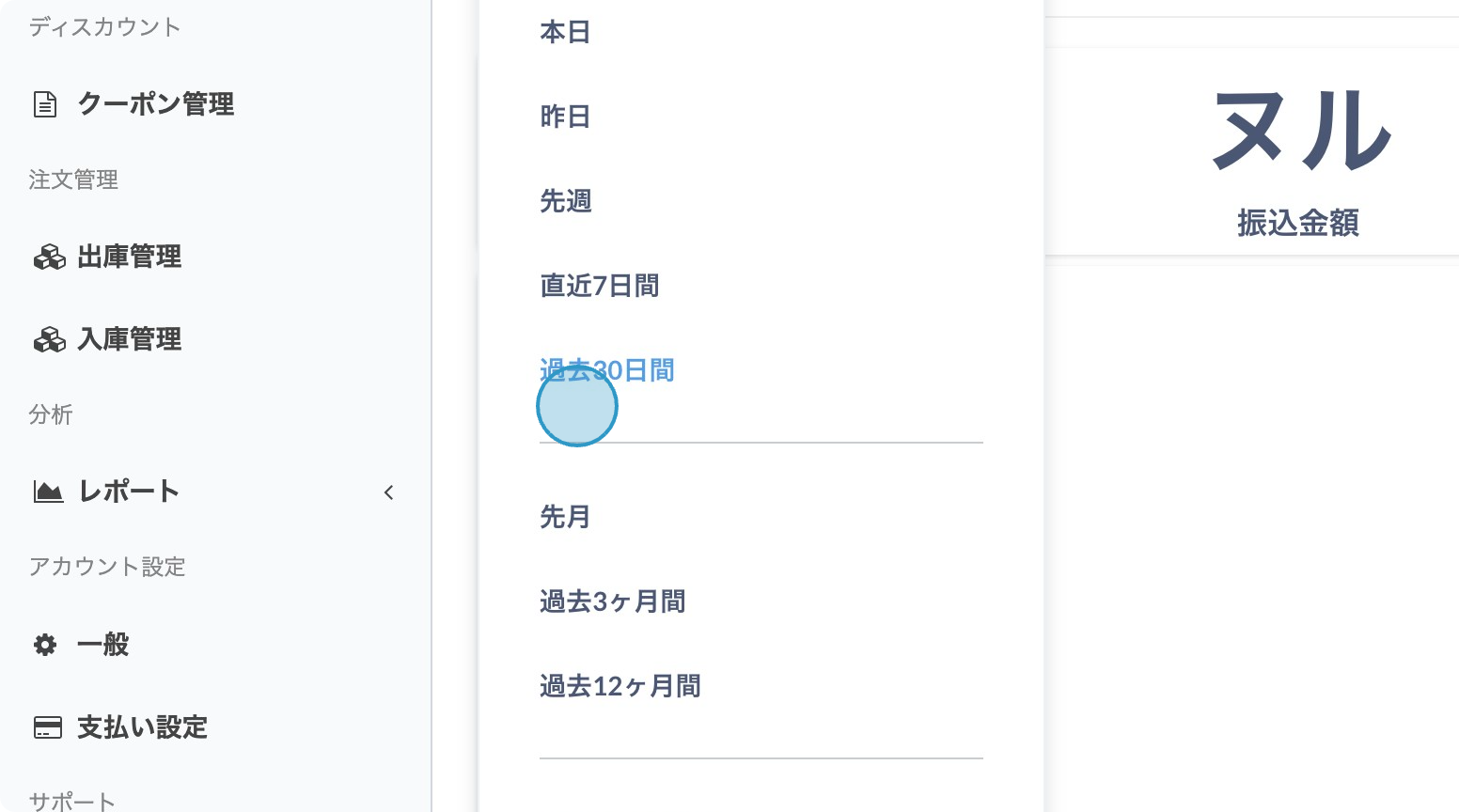
Task: Click the 出庫管理 boxes icon
Action: 49,257
